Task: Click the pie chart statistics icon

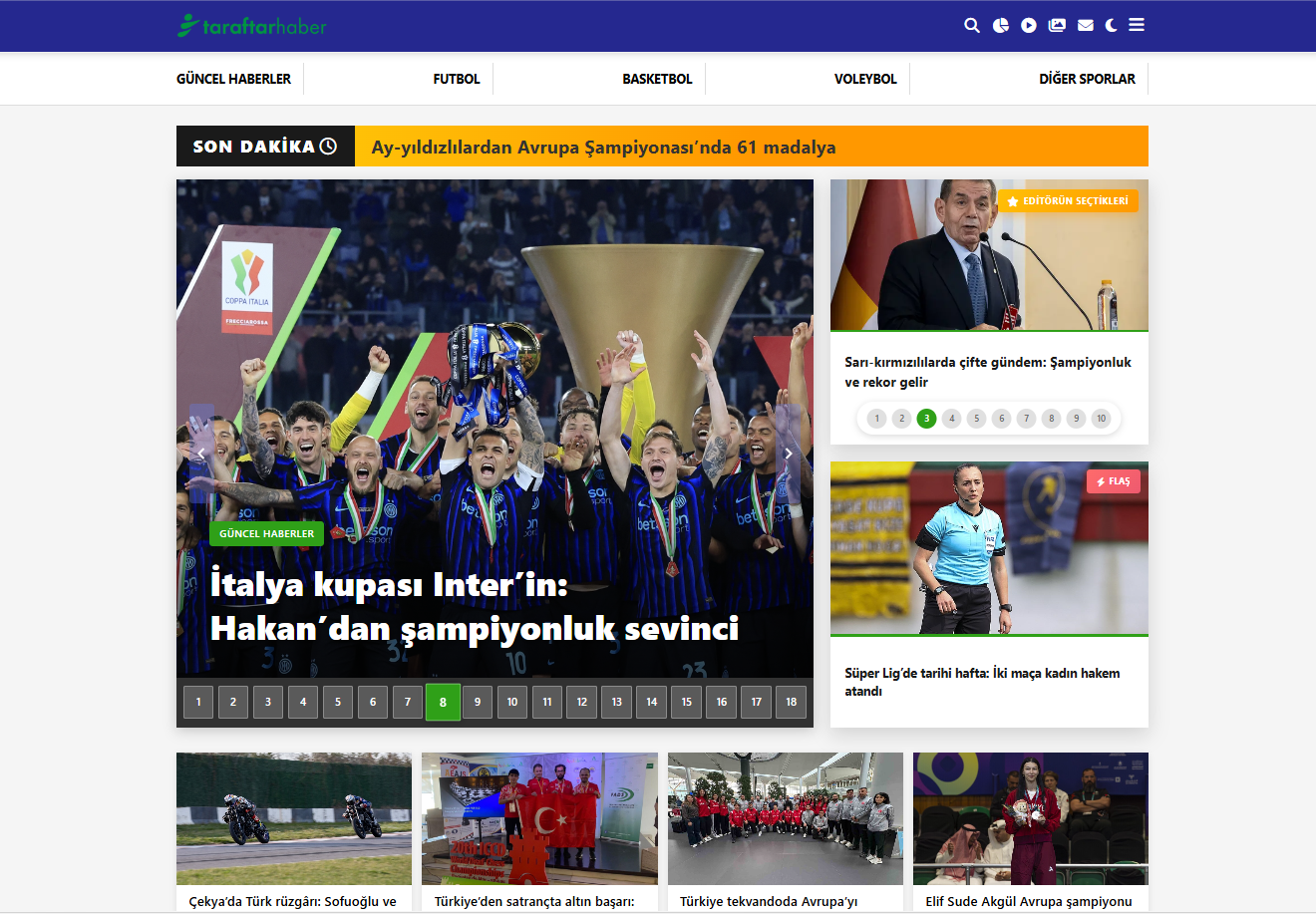Action: [1001, 26]
